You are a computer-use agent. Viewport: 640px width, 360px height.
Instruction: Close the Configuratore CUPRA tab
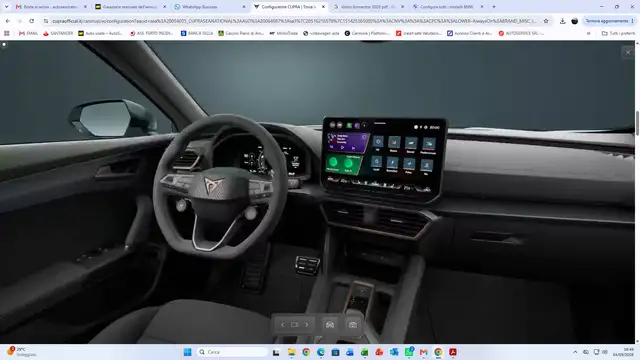point(323,7)
